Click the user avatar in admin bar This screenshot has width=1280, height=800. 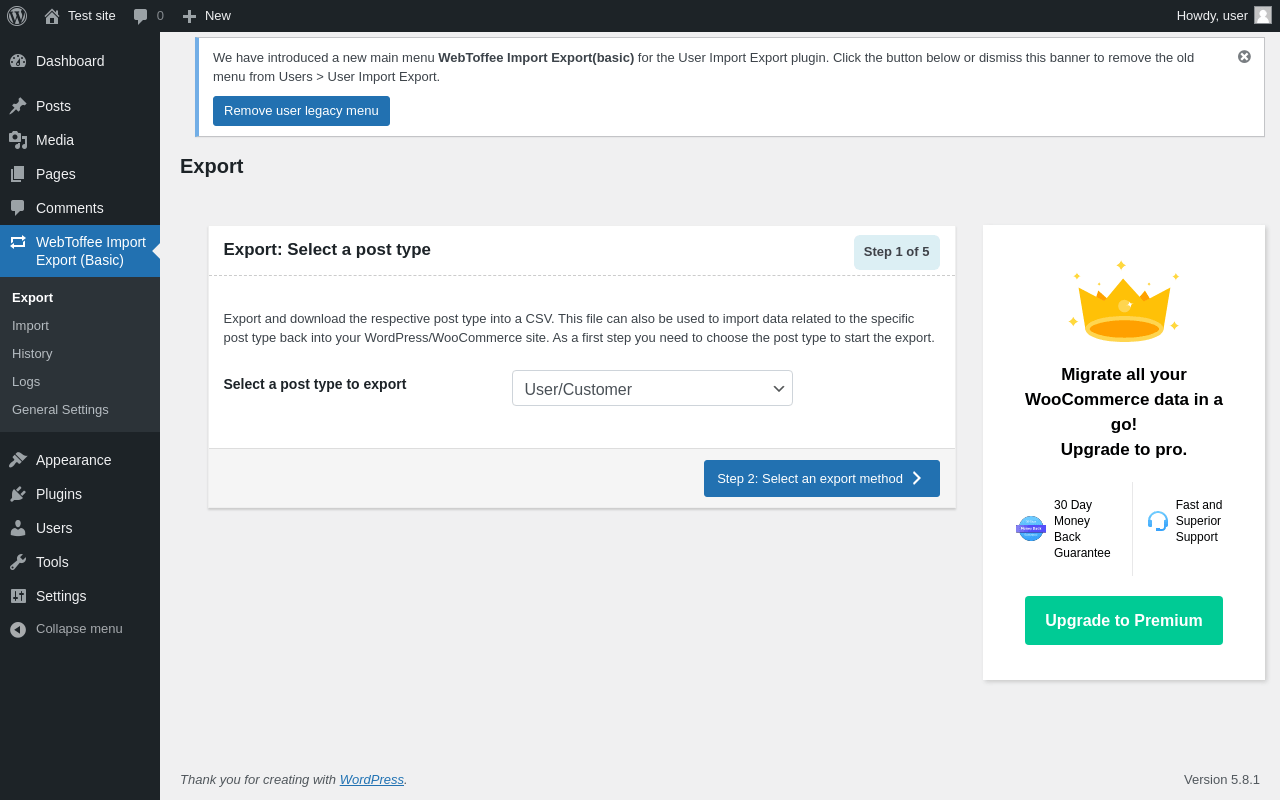[1263, 15]
